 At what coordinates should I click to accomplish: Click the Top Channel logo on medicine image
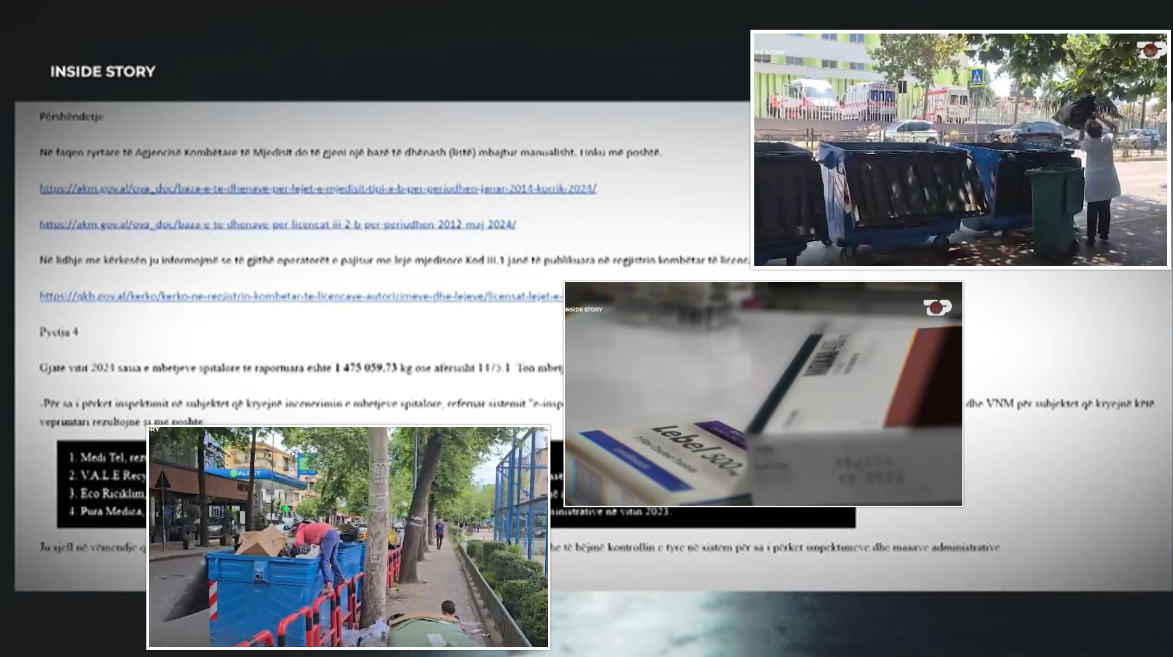point(936,307)
